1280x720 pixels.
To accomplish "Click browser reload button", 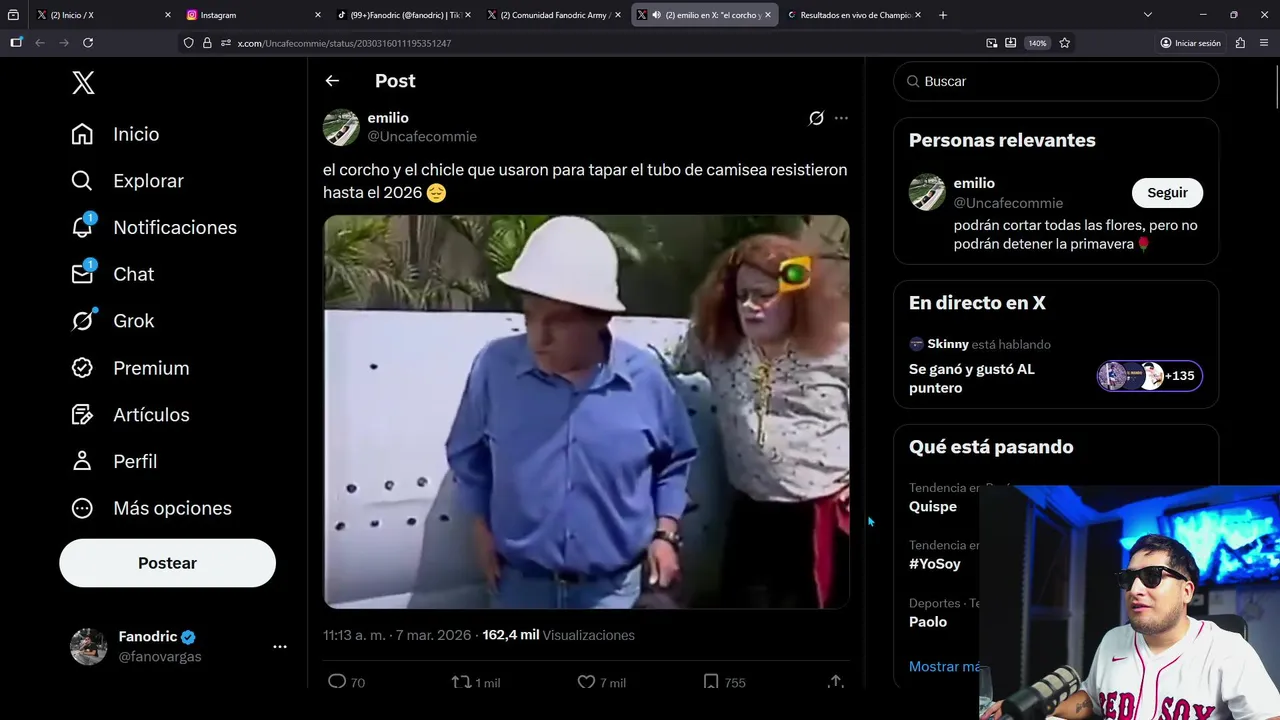I will pos(88,43).
